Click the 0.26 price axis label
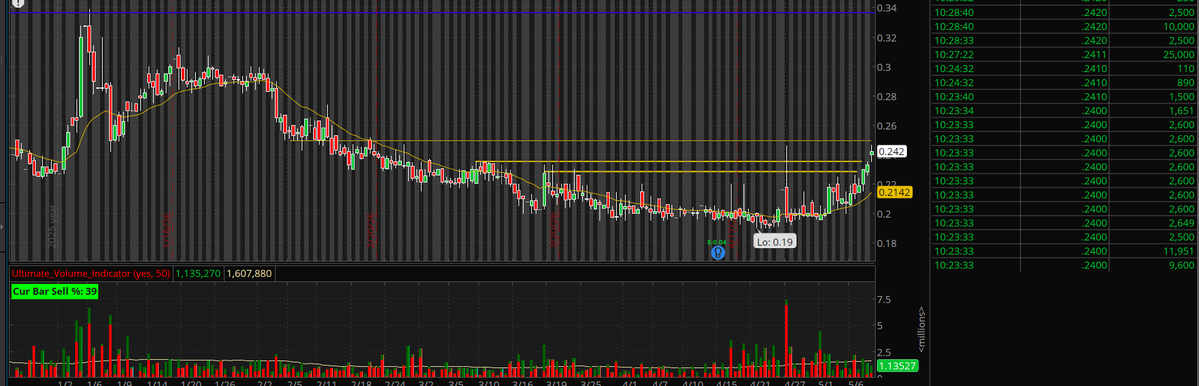 (x=887, y=126)
